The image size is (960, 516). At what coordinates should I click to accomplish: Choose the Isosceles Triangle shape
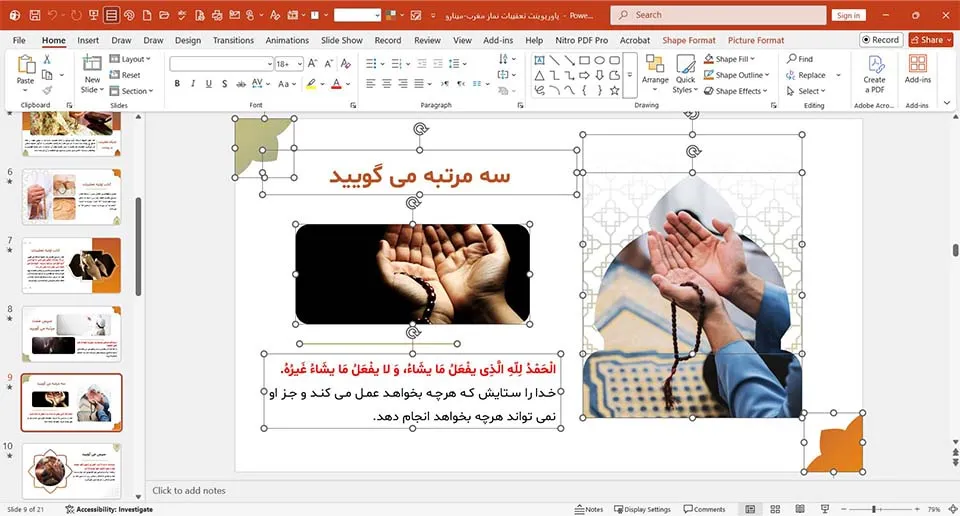[539, 75]
